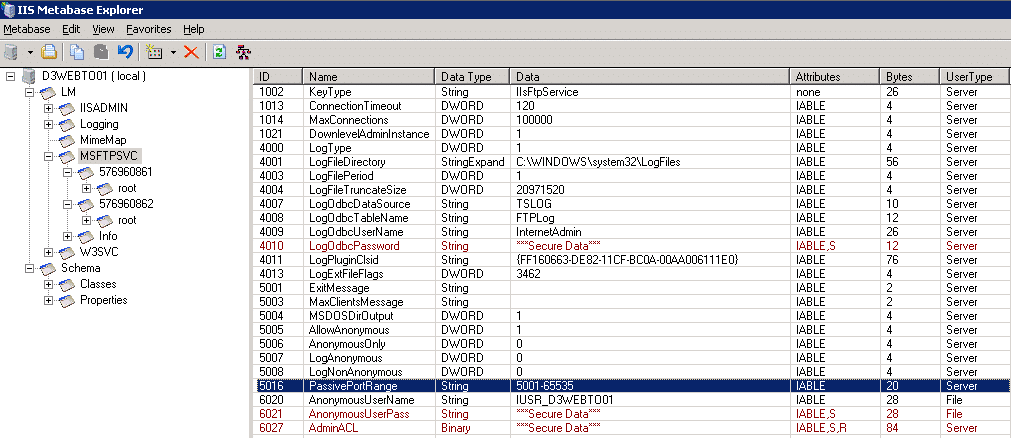Sort by the Data Type column header
Image resolution: width=1011 pixels, height=438 pixels.
473,77
